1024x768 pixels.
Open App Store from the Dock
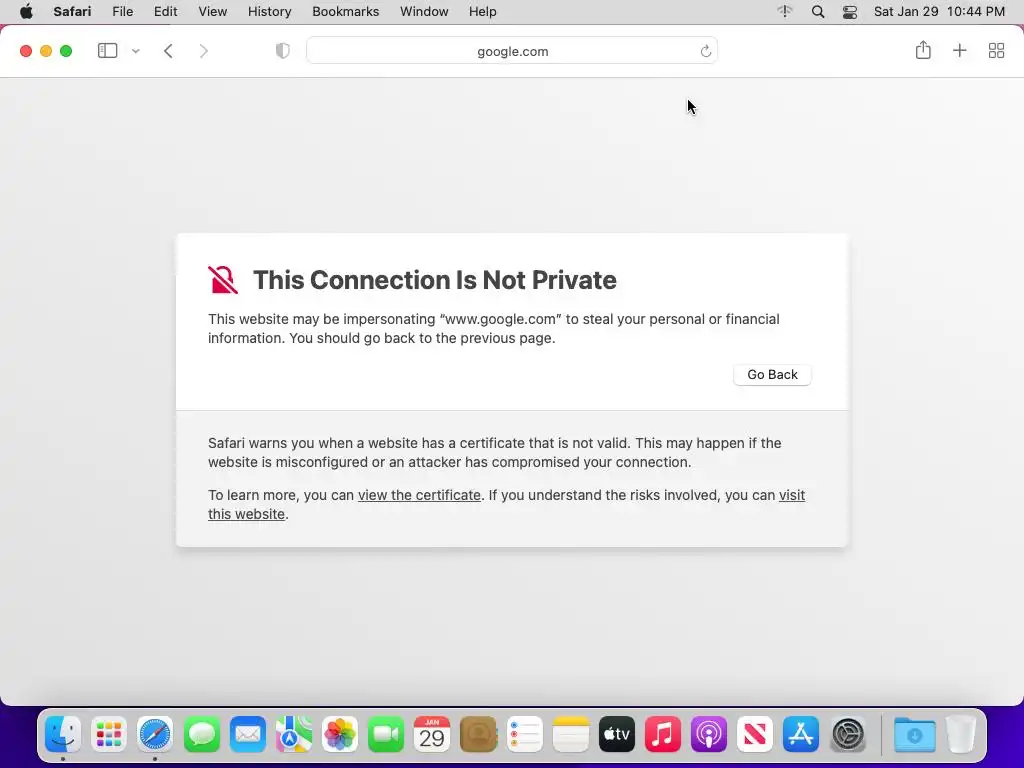(801, 734)
